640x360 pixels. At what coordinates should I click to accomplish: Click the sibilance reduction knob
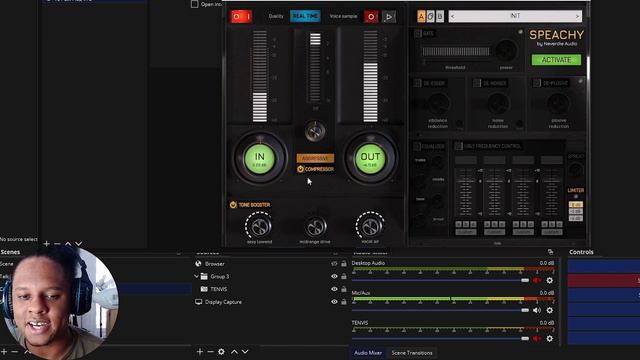[438, 104]
